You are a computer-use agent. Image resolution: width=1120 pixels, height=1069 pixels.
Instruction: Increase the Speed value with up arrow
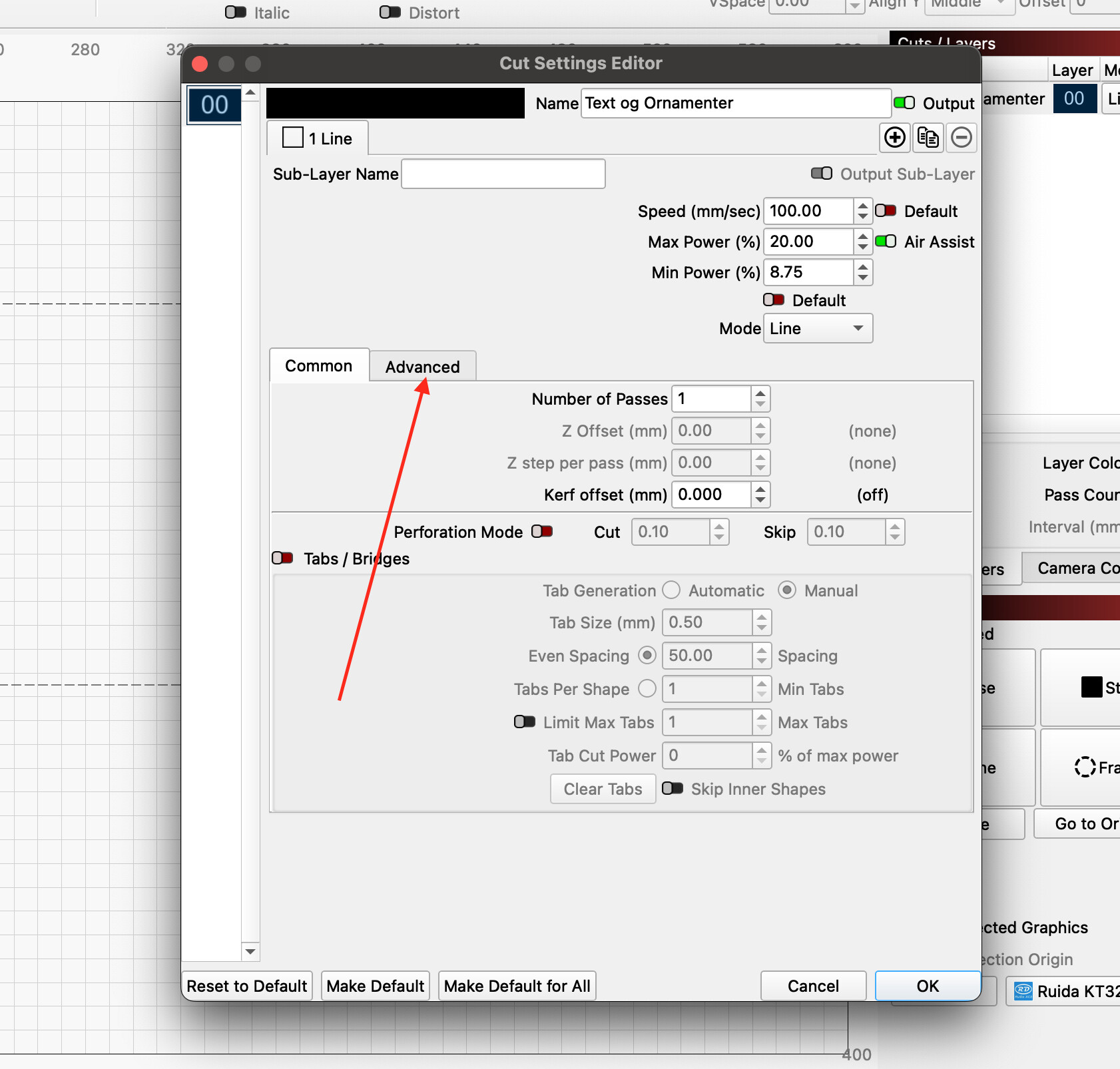863,206
